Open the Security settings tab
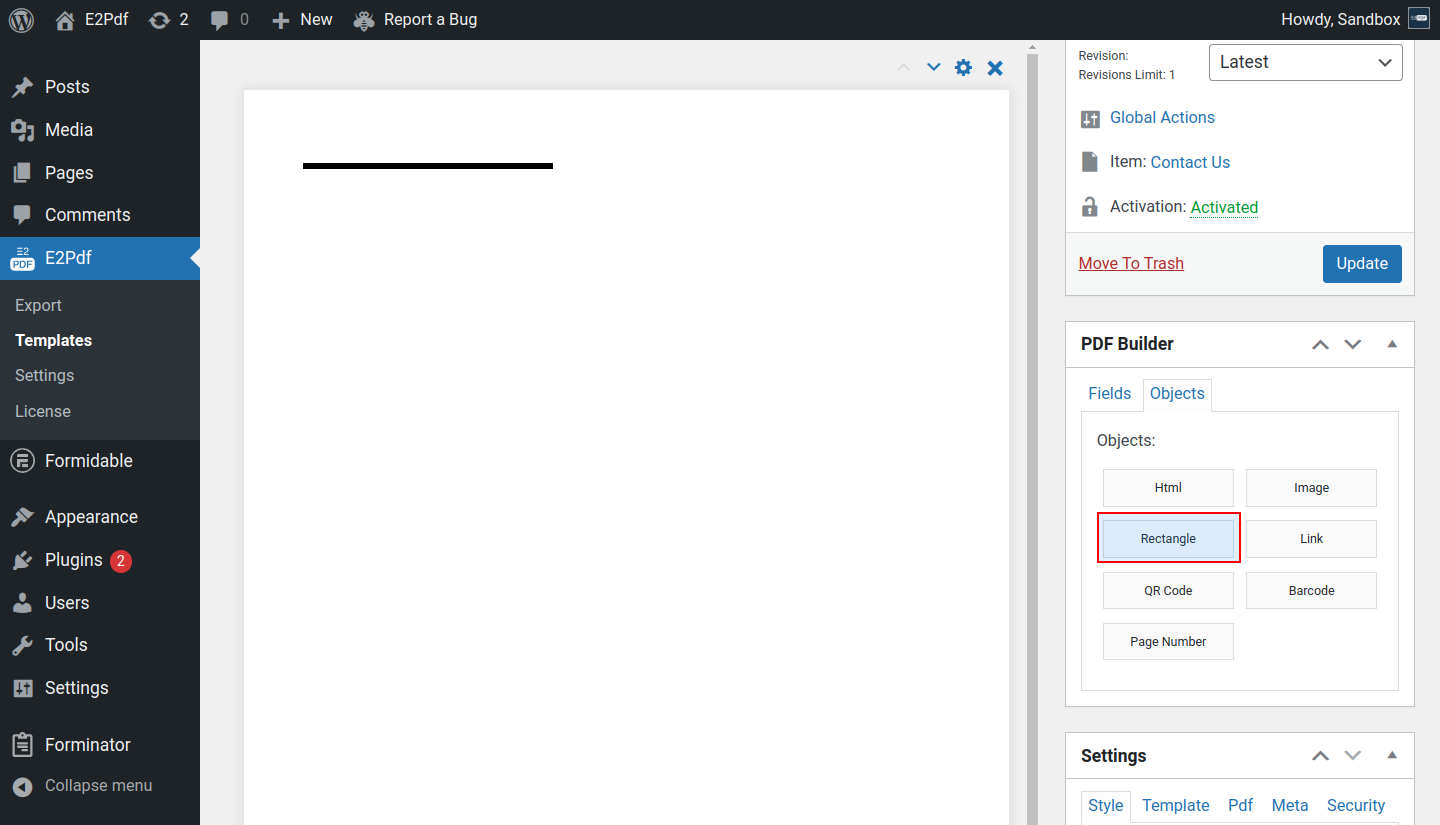The width and height of the screenshot is (1440, 825). point(1355,805)
